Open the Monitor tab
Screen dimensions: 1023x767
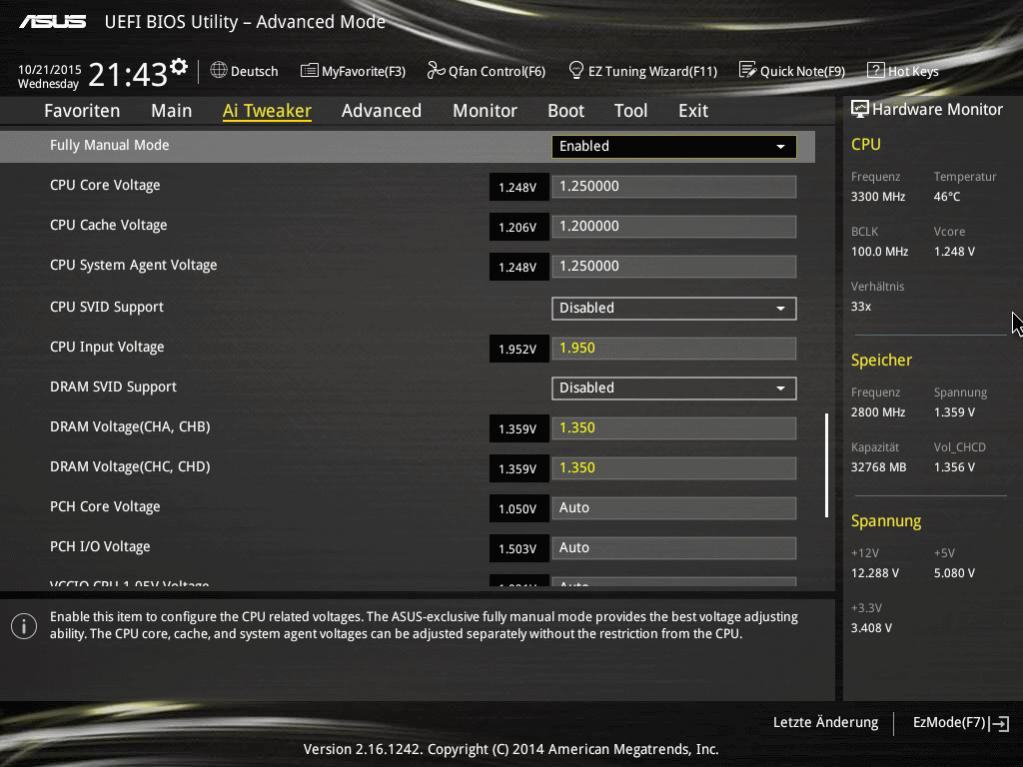485,111
